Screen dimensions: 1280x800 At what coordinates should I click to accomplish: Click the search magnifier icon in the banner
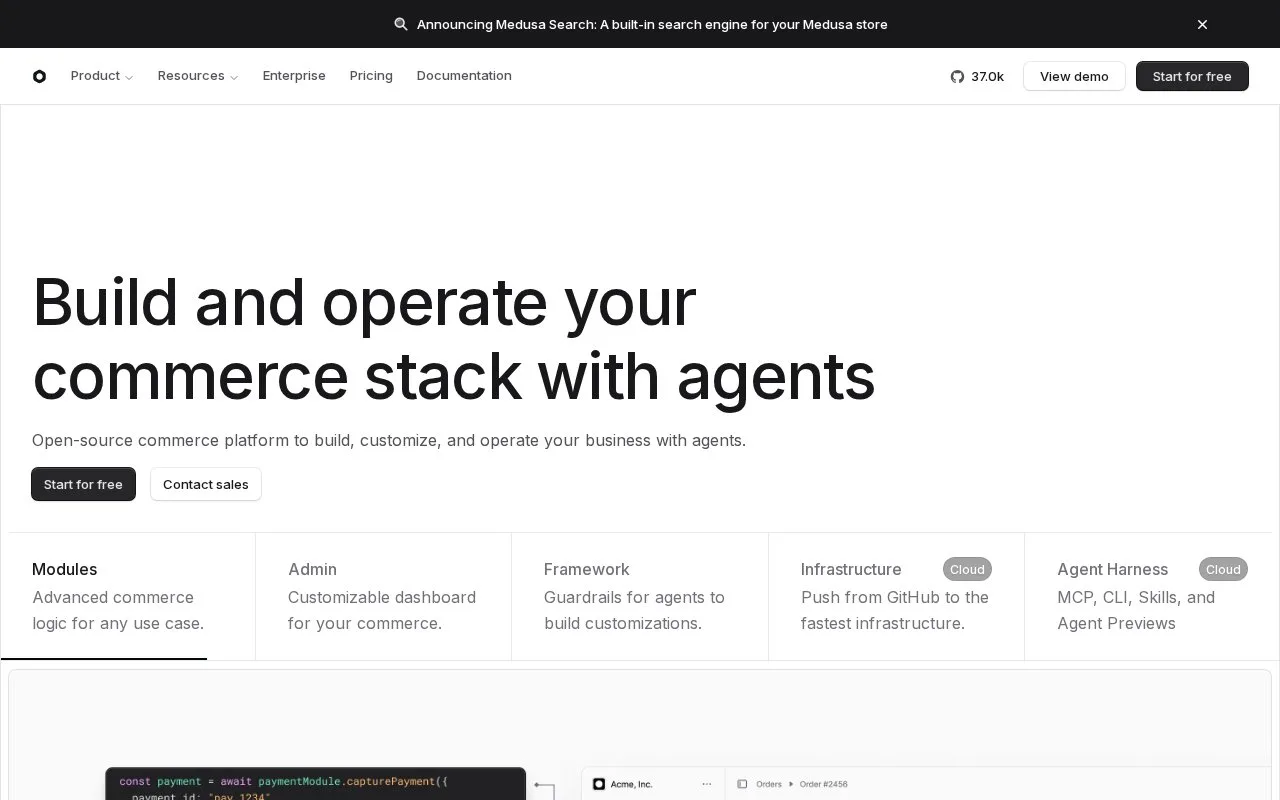tap(401, 24)
